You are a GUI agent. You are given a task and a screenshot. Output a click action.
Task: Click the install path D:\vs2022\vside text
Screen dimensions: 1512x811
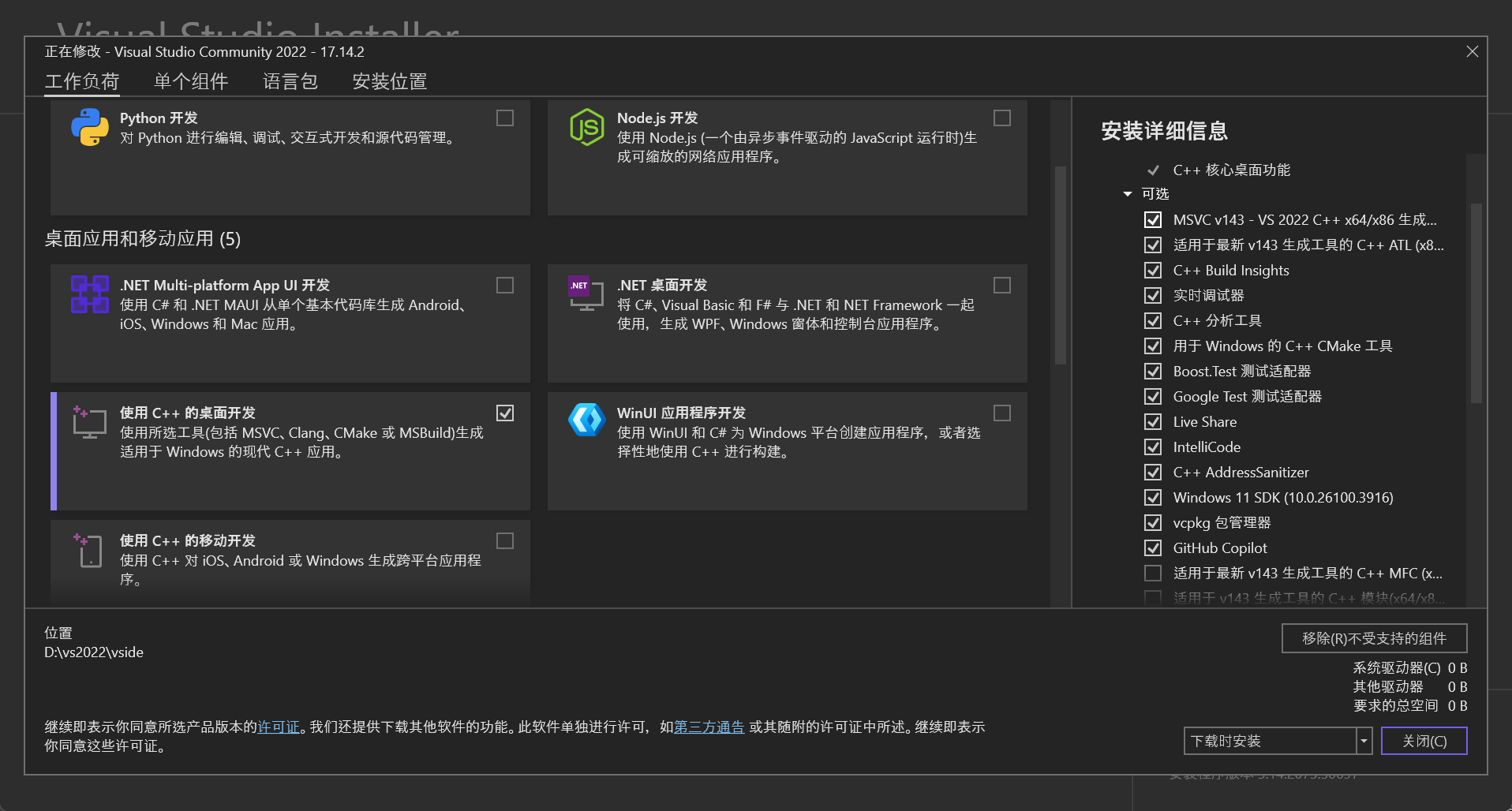pos(94,652)
